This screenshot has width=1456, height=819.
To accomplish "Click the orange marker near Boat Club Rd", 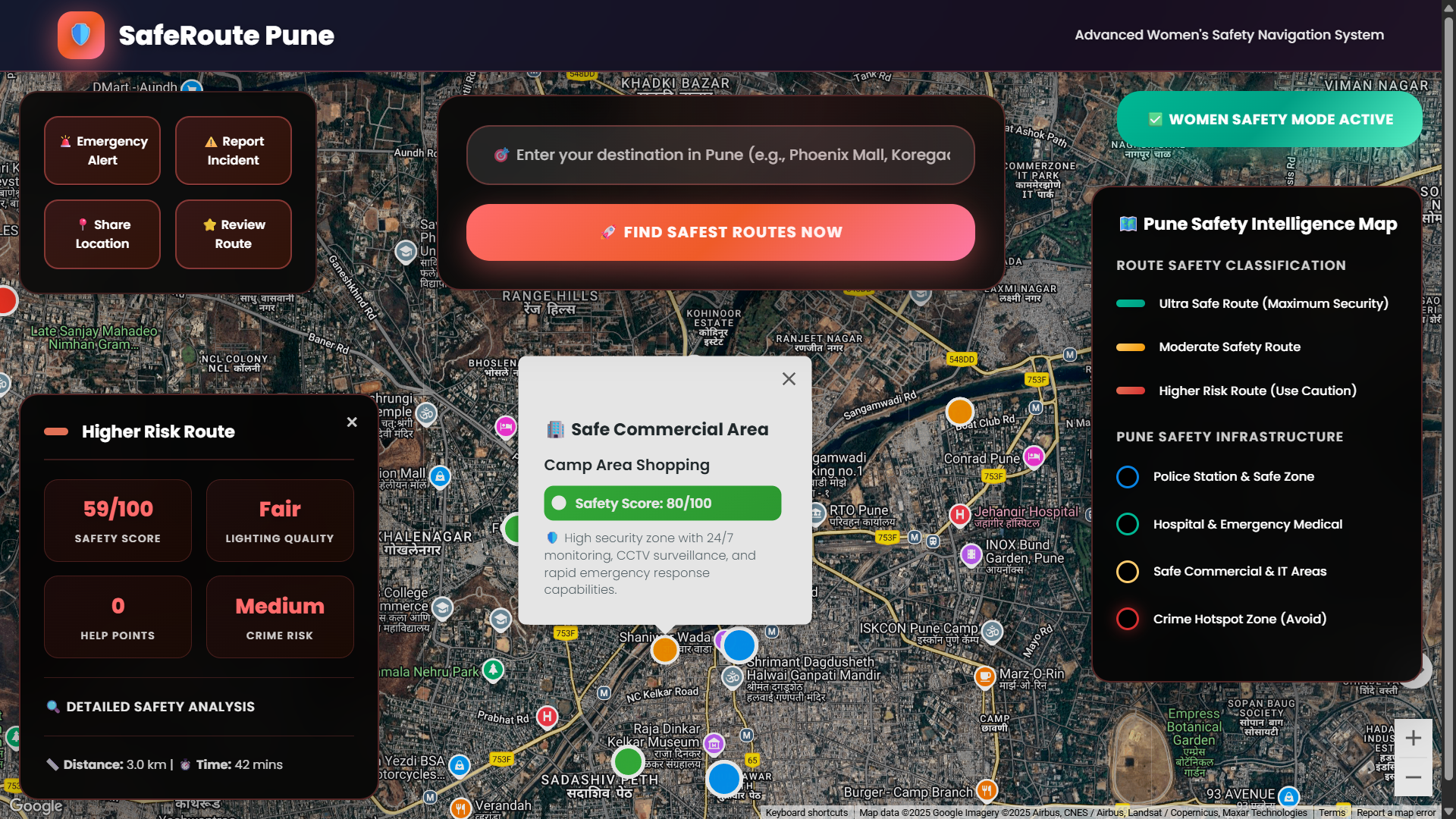I will click(959, 412).
